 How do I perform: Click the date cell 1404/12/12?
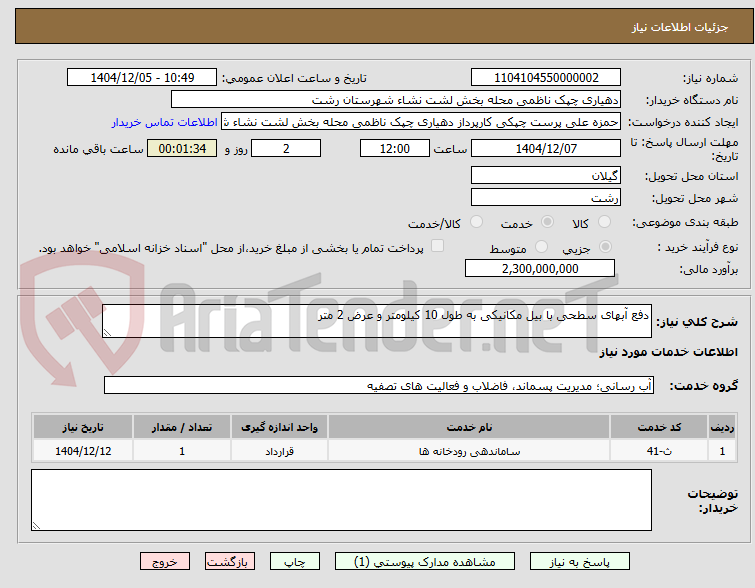(83, 451)
